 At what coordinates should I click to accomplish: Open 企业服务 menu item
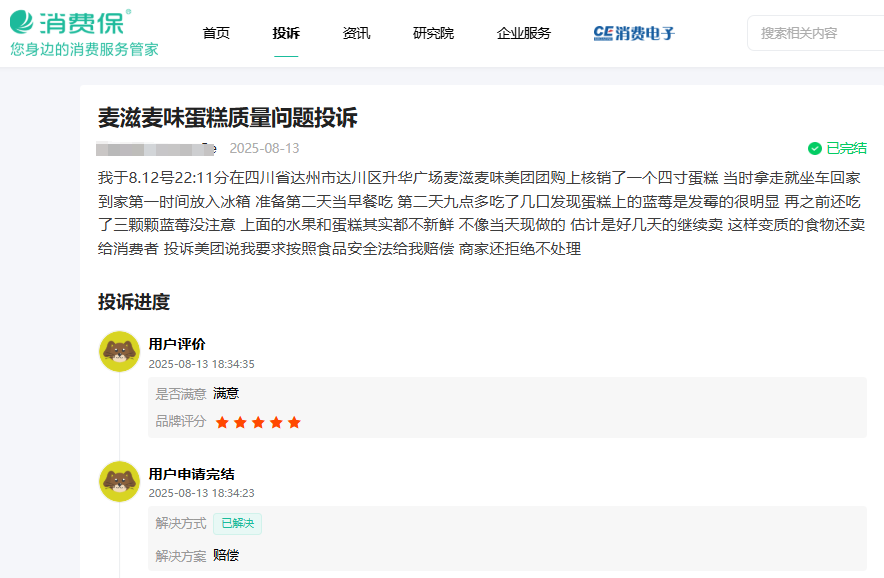524,33
